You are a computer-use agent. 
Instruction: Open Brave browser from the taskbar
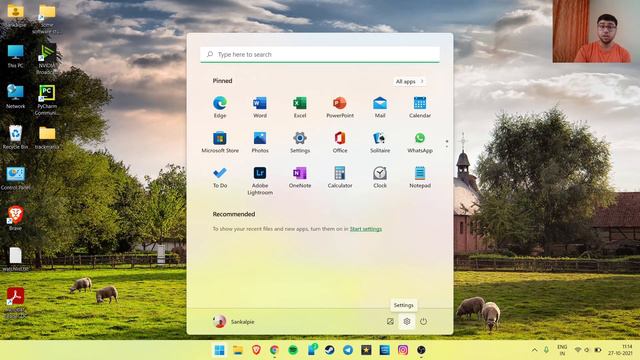tap(256, 350)
